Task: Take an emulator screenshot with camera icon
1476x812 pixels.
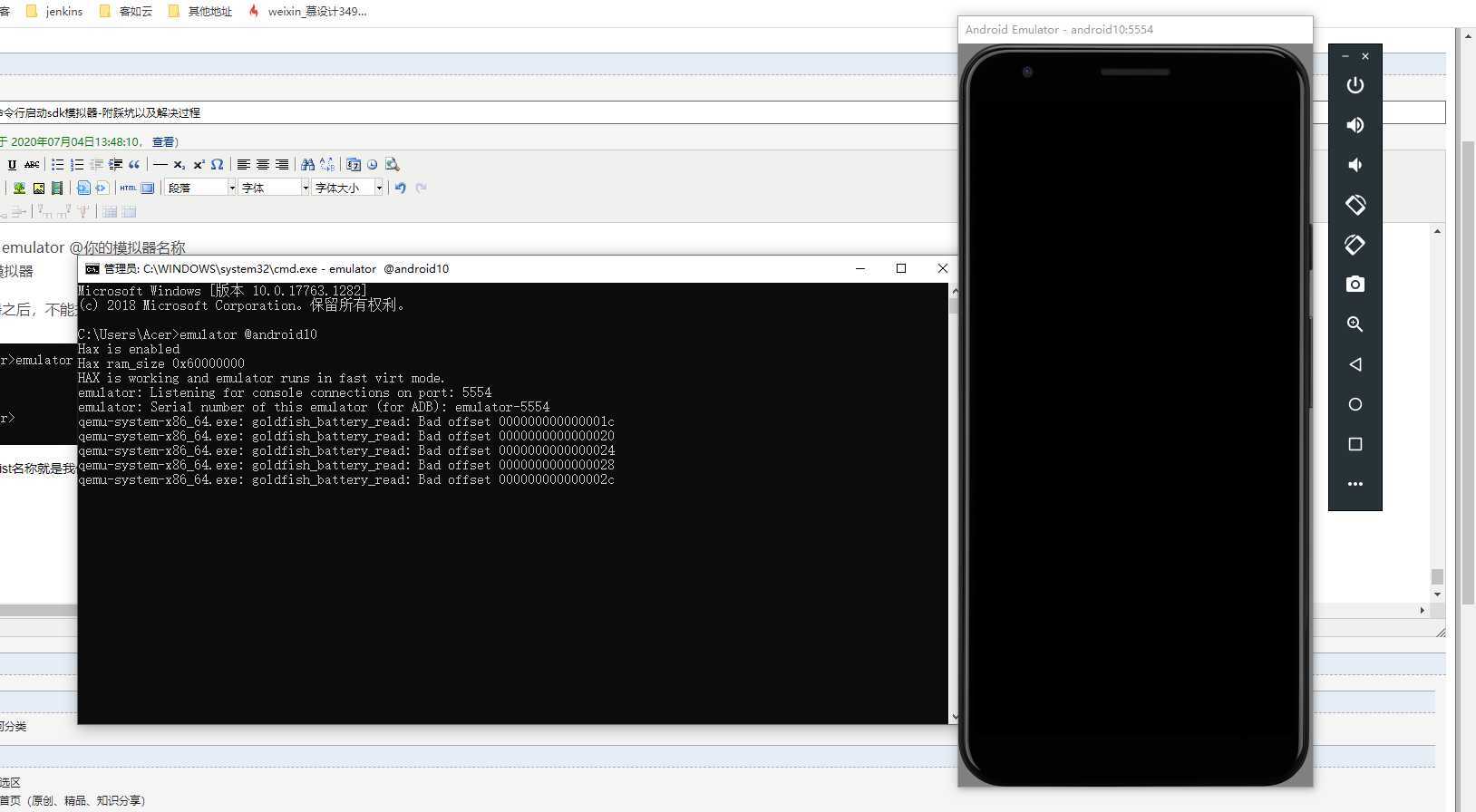Action: click(x=1355, y=285)
